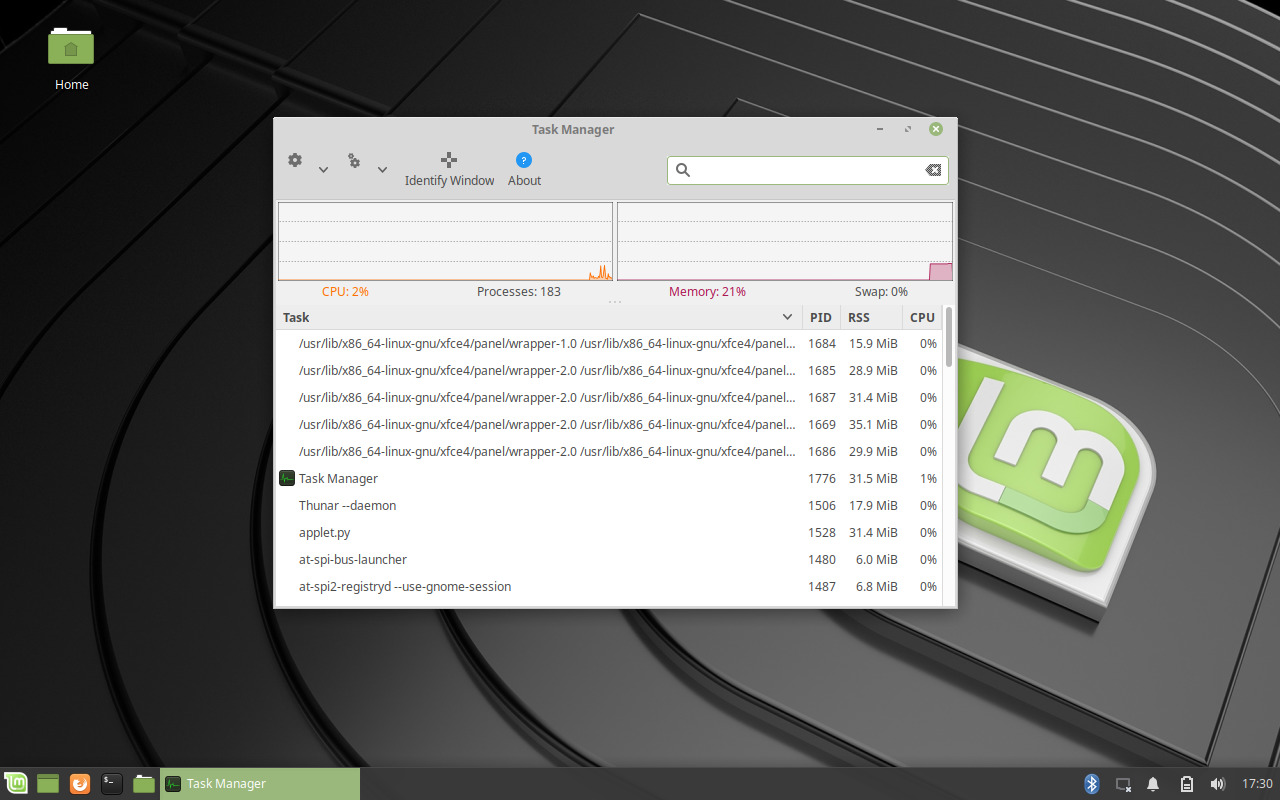The width and height of the screenshot is (1280, 800).
Task: Click inside the process search field
Action: click(x=800, y=170)
